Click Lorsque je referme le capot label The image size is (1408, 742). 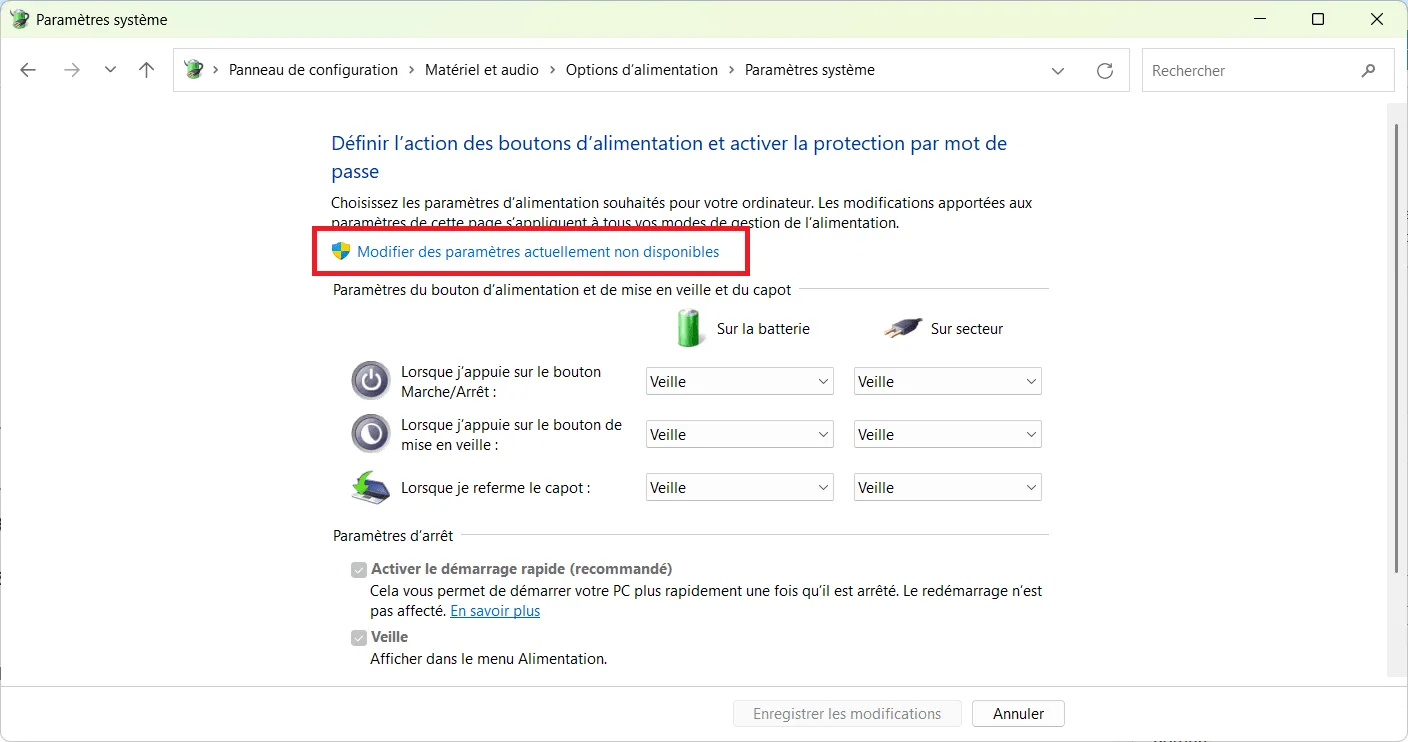pyautogui.click(x=496, y=488)
